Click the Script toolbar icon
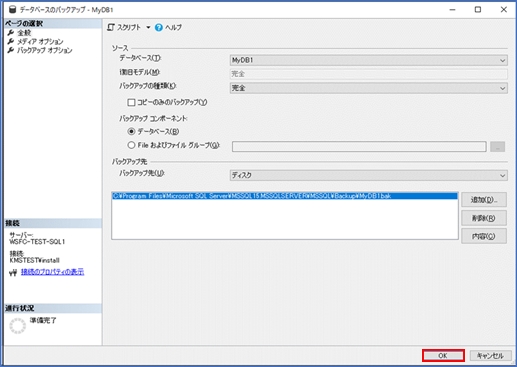 (x=111, y=27)
